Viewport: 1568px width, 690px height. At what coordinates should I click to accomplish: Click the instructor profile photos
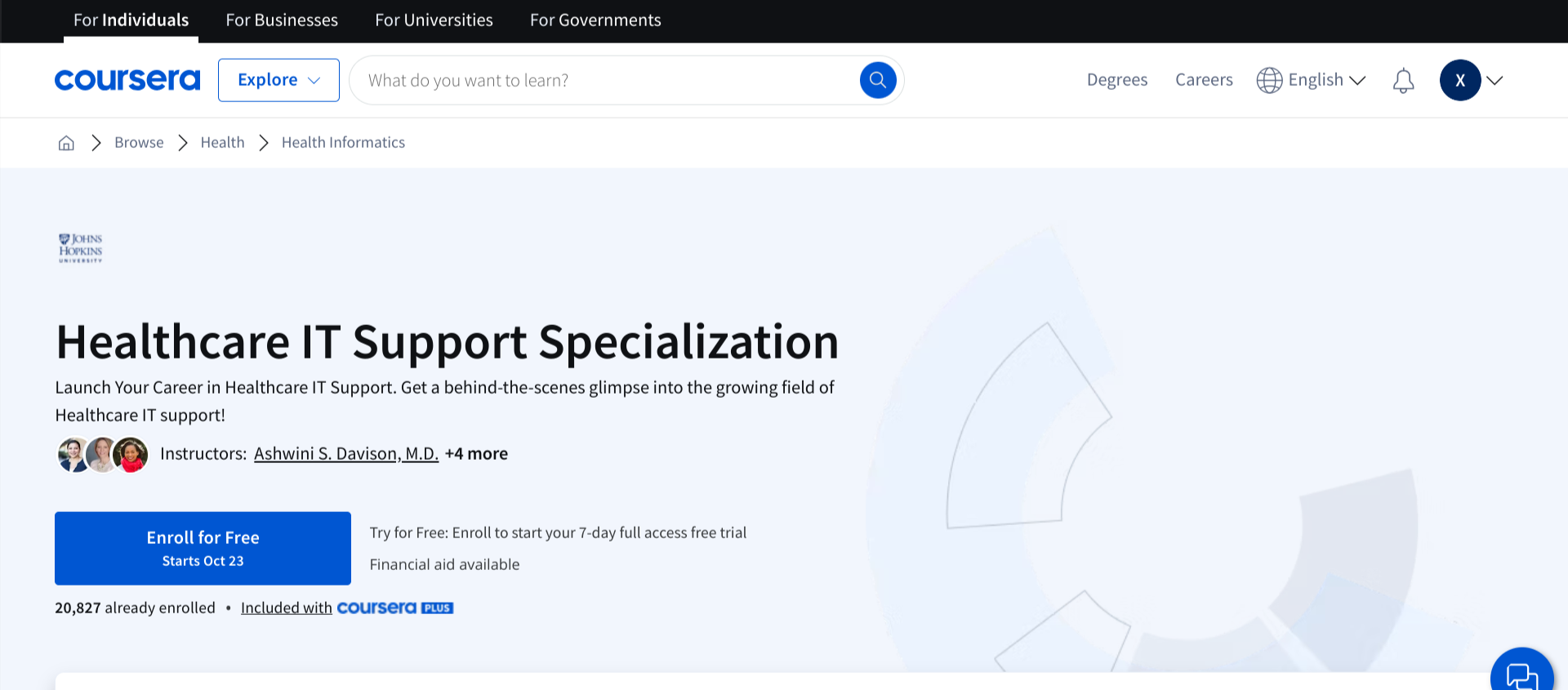(103, 455)
